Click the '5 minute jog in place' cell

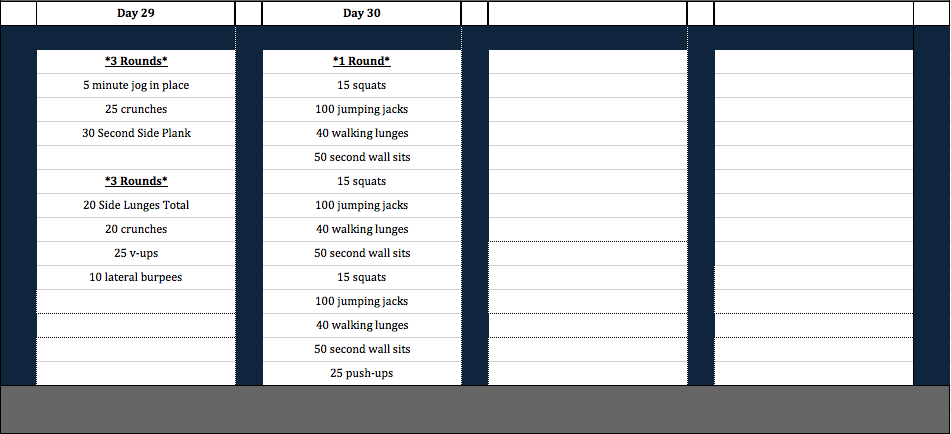(136, 85)
